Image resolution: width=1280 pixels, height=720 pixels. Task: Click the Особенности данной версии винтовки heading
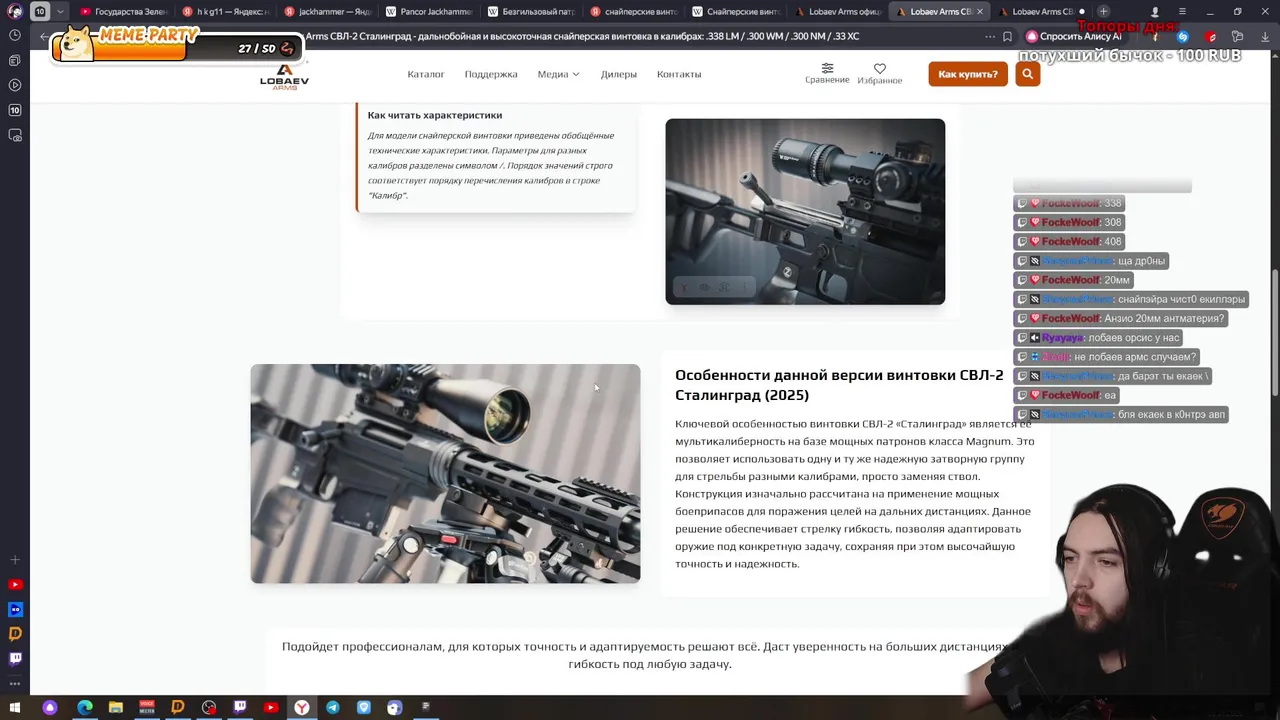coord(839,385)
